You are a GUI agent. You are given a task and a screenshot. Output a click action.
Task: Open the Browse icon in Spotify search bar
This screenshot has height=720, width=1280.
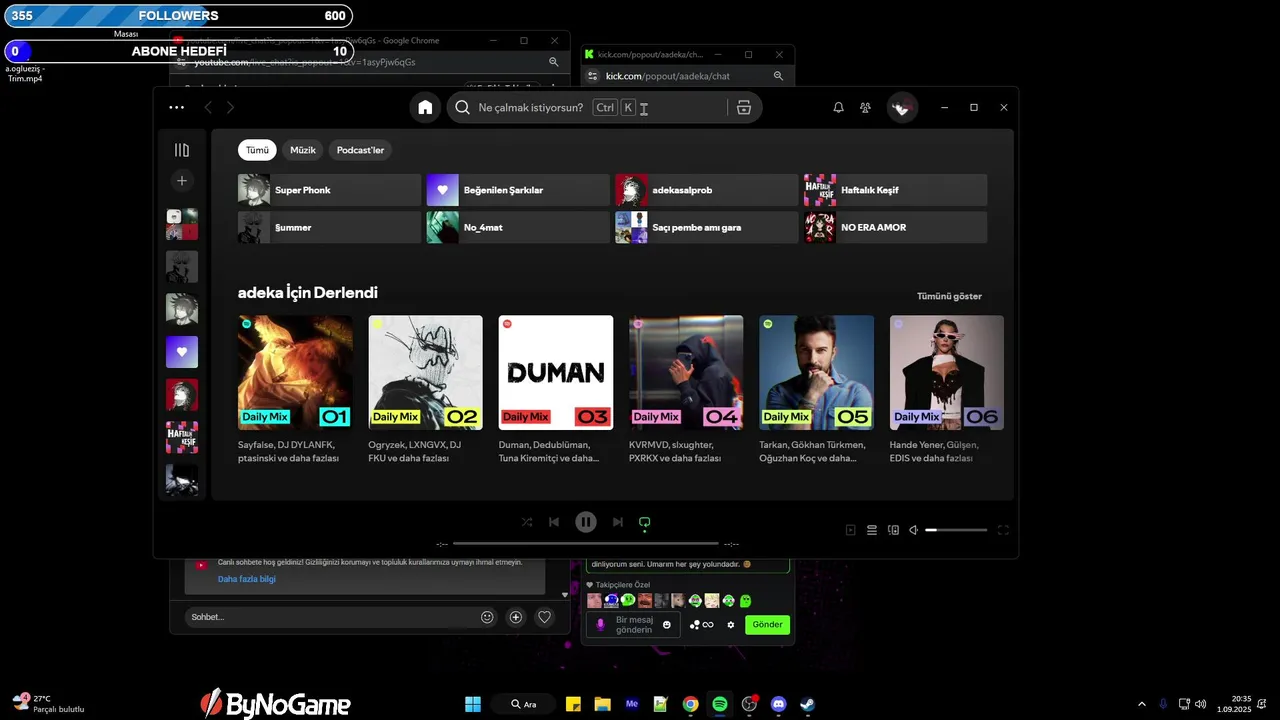coord(744,108)
